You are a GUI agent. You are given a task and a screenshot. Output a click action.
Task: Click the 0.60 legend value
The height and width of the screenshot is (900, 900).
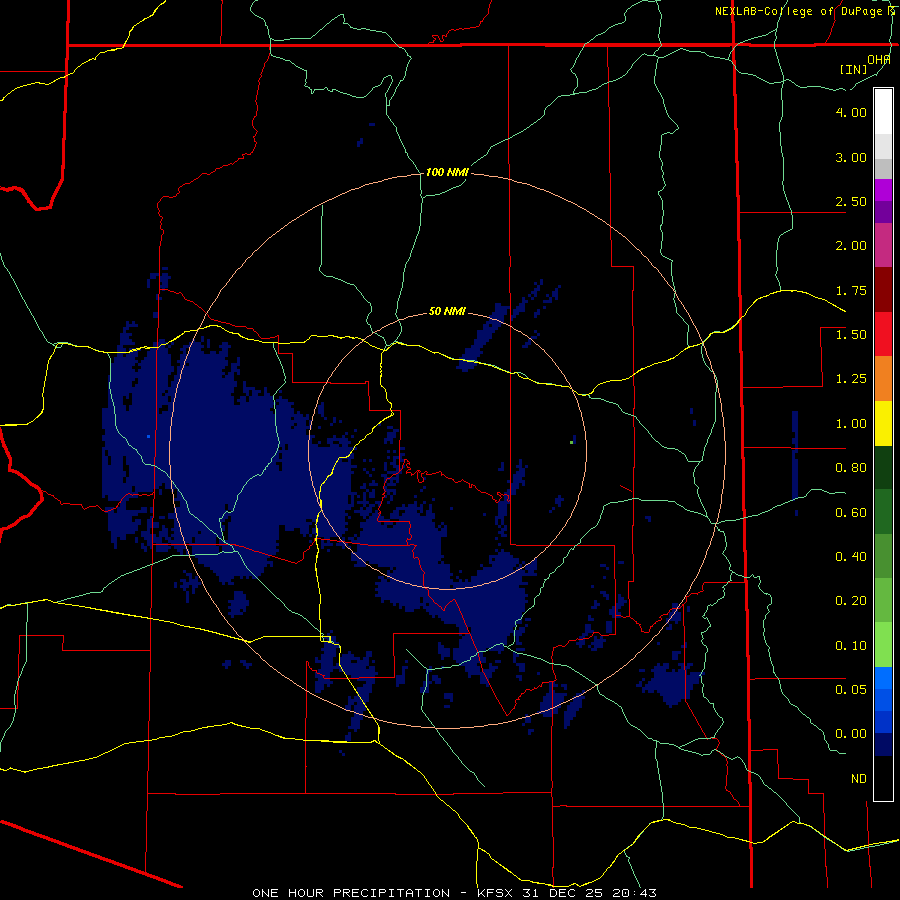[851, 513]
